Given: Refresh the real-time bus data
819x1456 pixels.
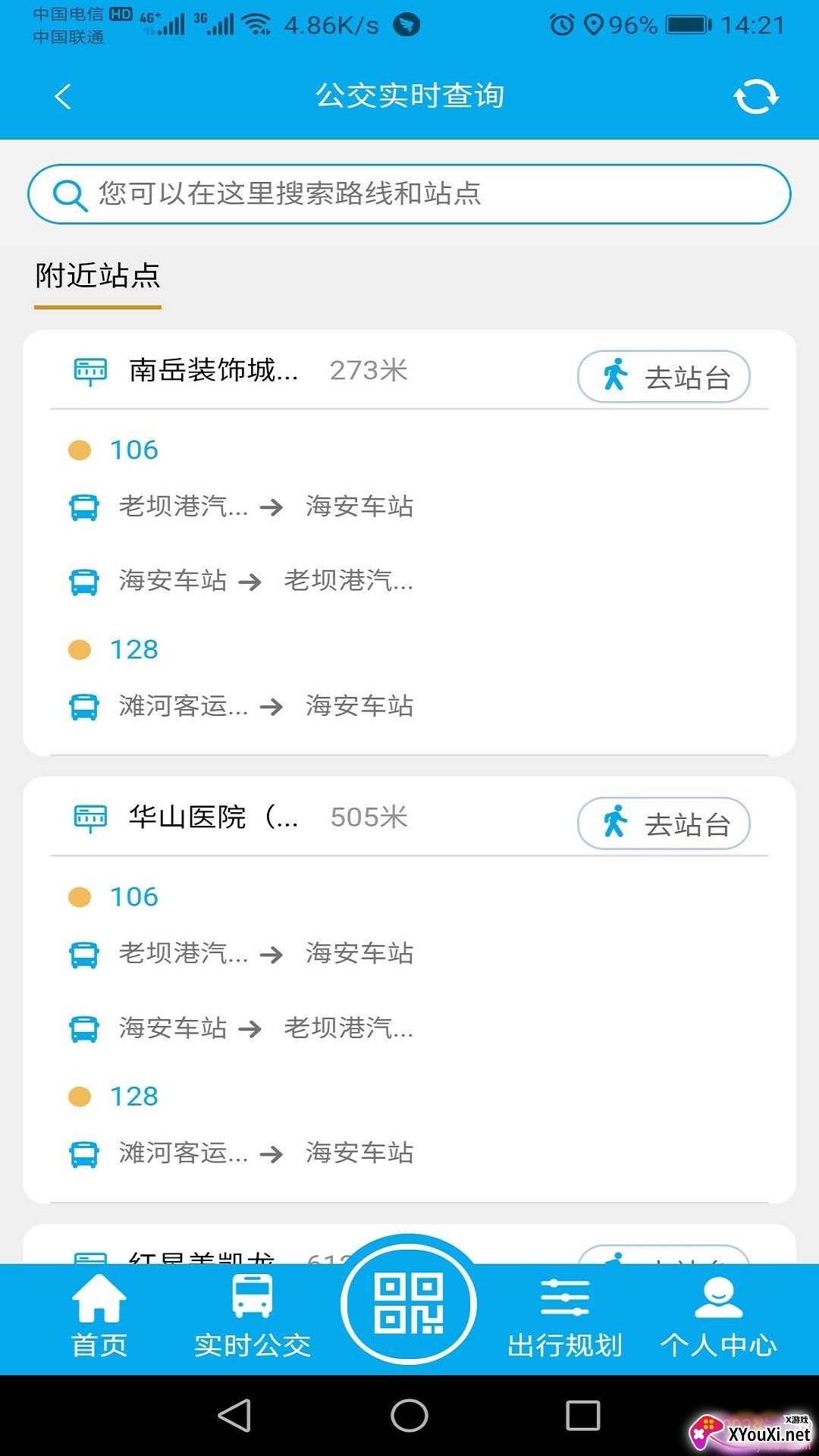Looking at the screenshot, I should pyautogui.click(x=755, y=97).
